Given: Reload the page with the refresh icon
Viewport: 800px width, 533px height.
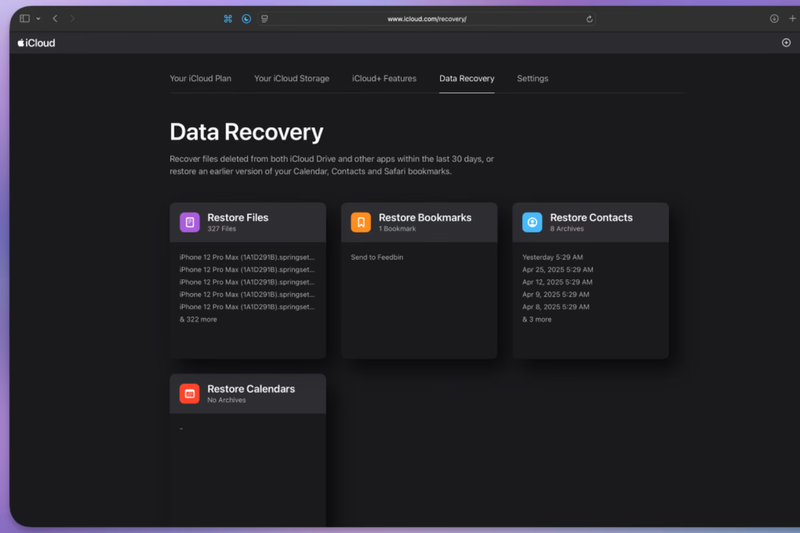Looking at the screenshot, I should [589, 19].
